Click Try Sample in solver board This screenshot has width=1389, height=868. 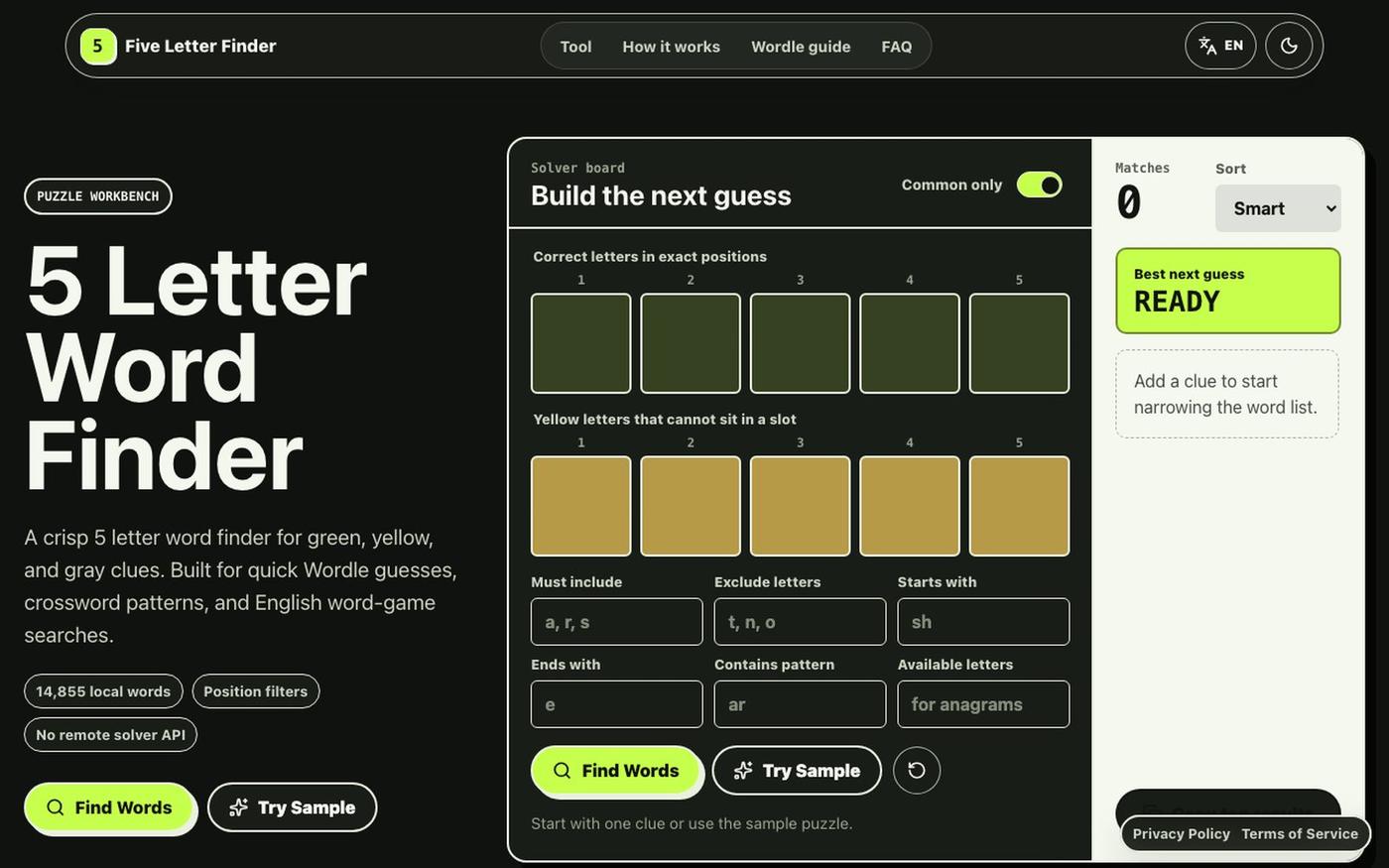click(797, 771)
